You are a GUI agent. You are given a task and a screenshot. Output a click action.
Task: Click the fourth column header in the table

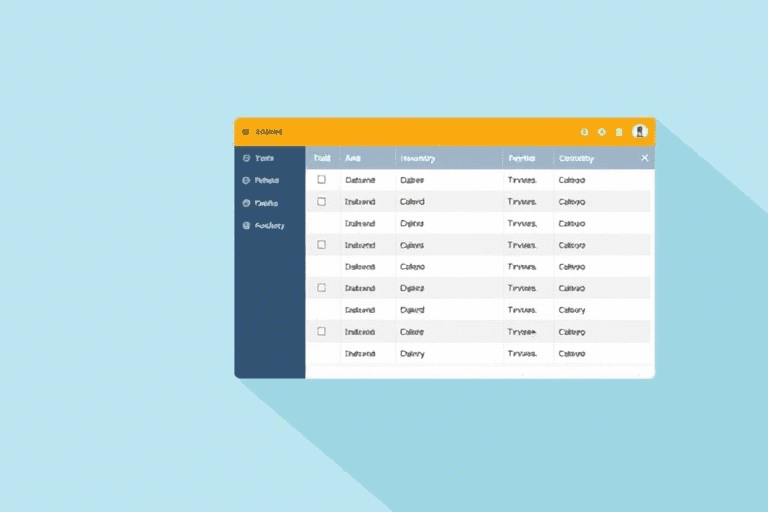coord(521,158)
